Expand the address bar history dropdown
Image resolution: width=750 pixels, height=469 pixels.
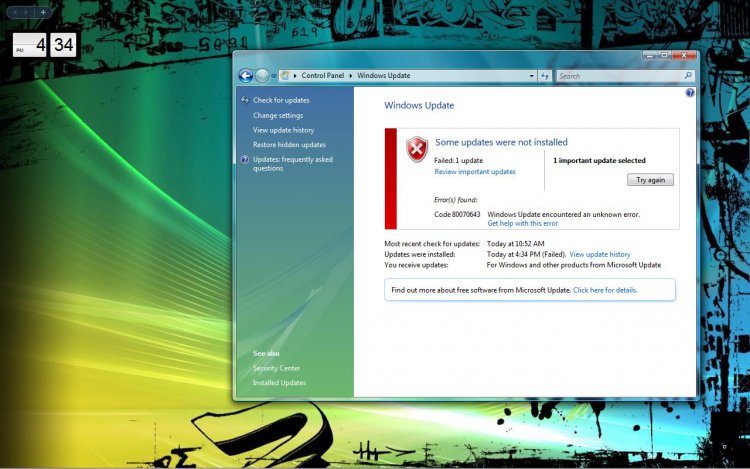click(x=531, y=76)
